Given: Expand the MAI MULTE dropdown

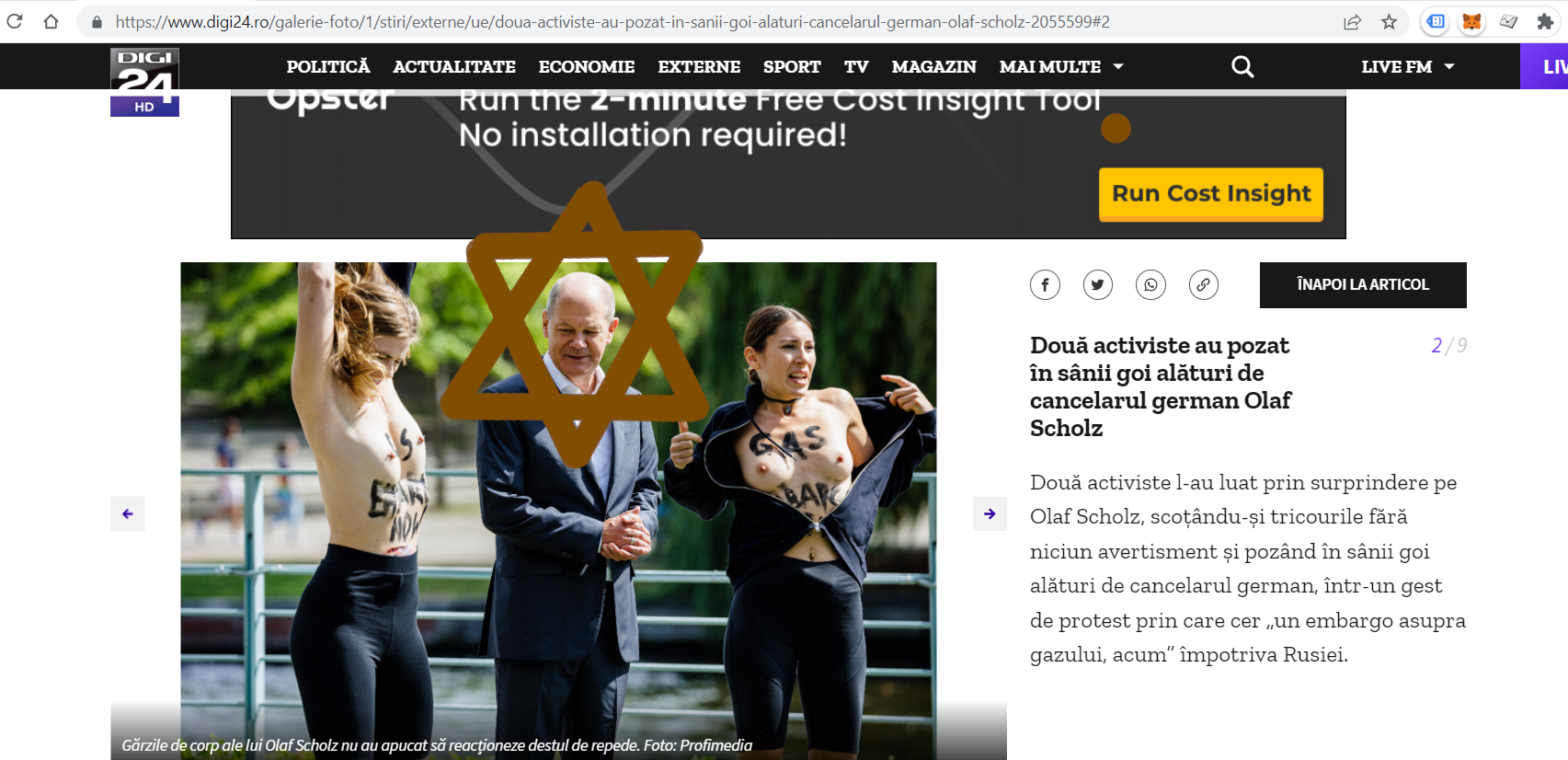Looking at the screenshot, I should click(1061, 67).
